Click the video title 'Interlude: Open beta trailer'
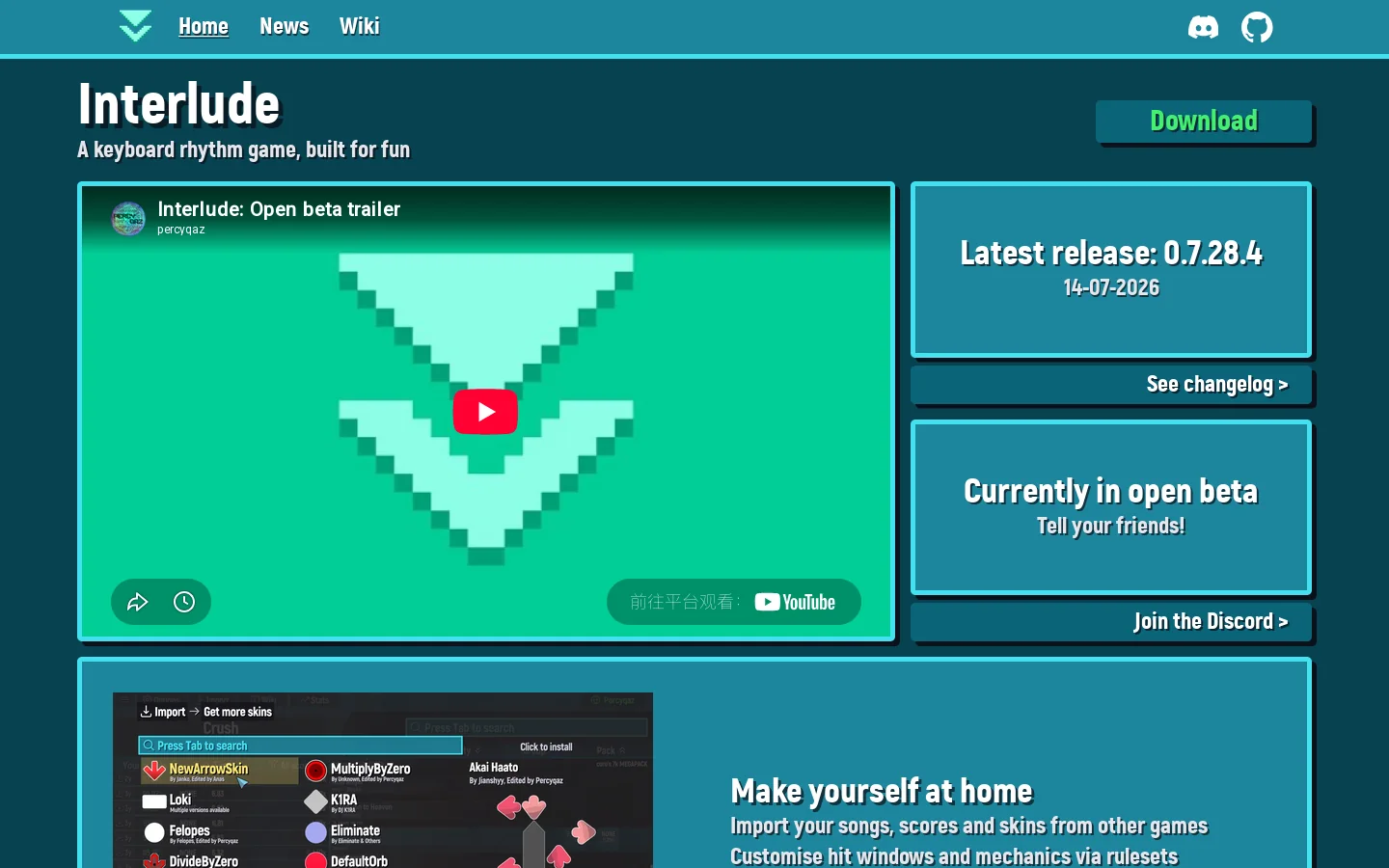 point(279,209)
